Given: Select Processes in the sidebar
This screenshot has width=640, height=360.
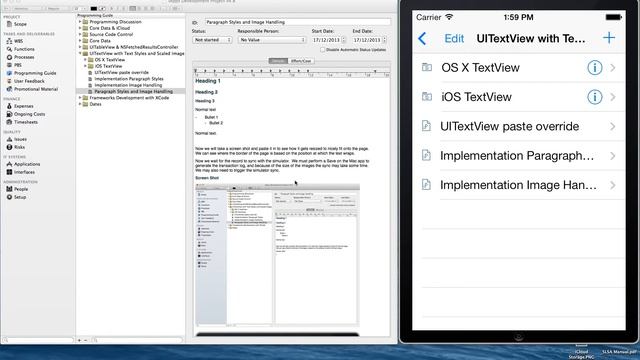Looking at the screenshot, I should tap(21, 57).
